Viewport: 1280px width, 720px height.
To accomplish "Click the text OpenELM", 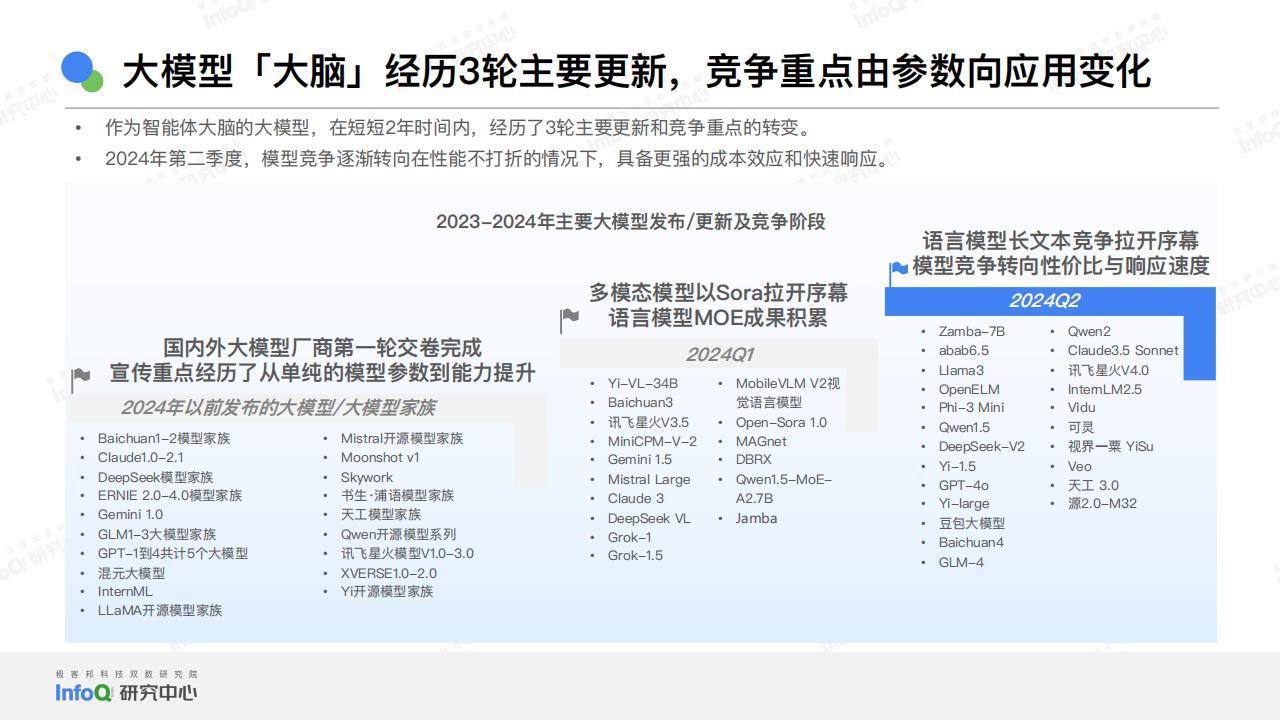I will pos(968,389).
